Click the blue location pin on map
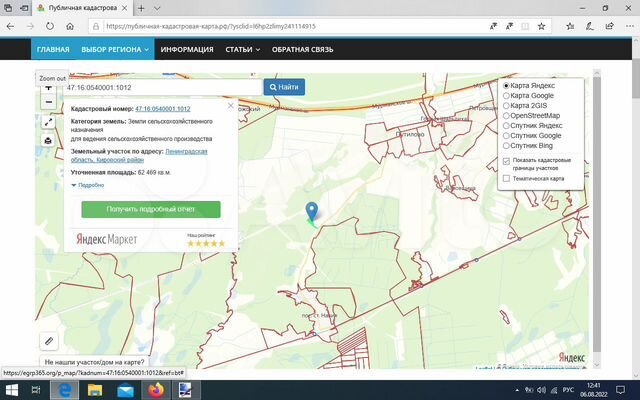 point(312,212)
